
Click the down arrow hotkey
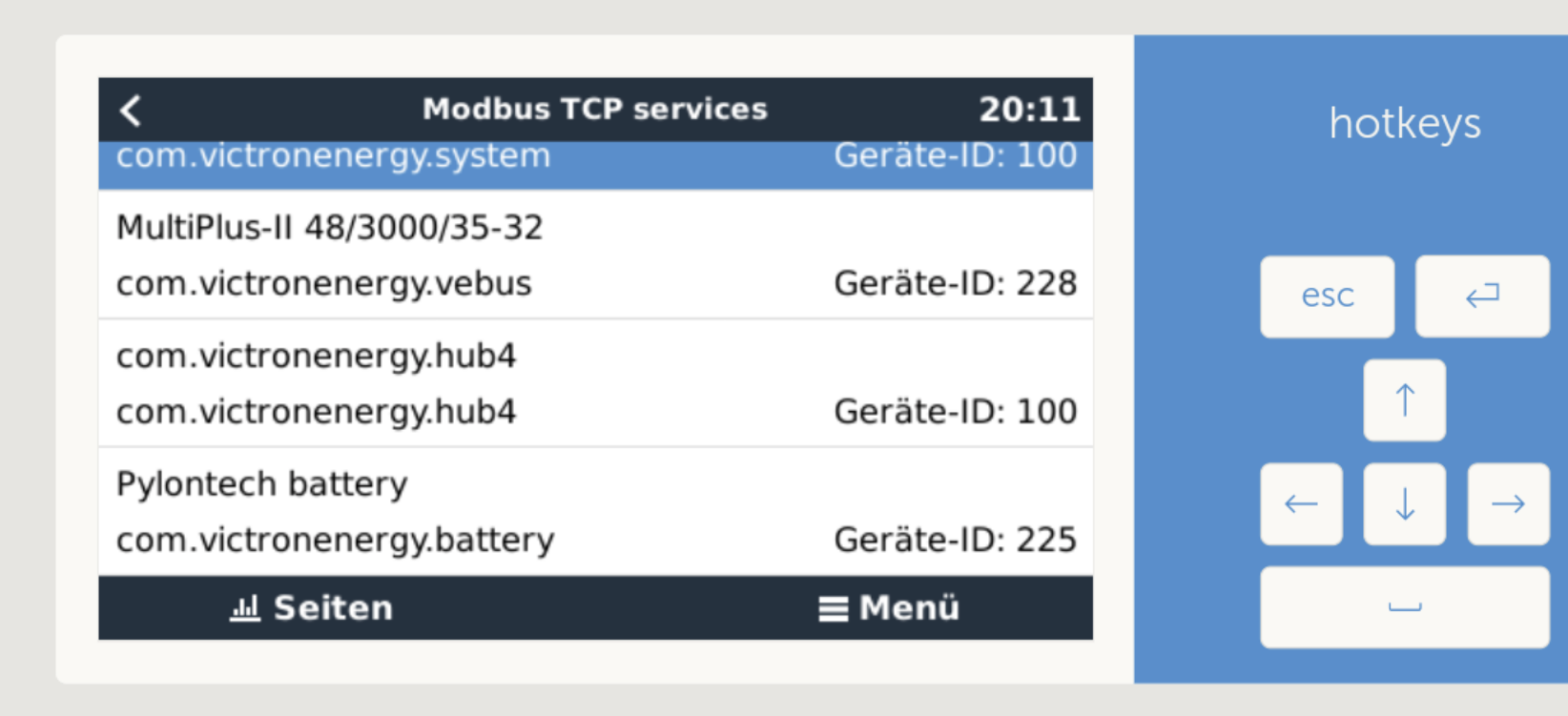pos(1404,504)
